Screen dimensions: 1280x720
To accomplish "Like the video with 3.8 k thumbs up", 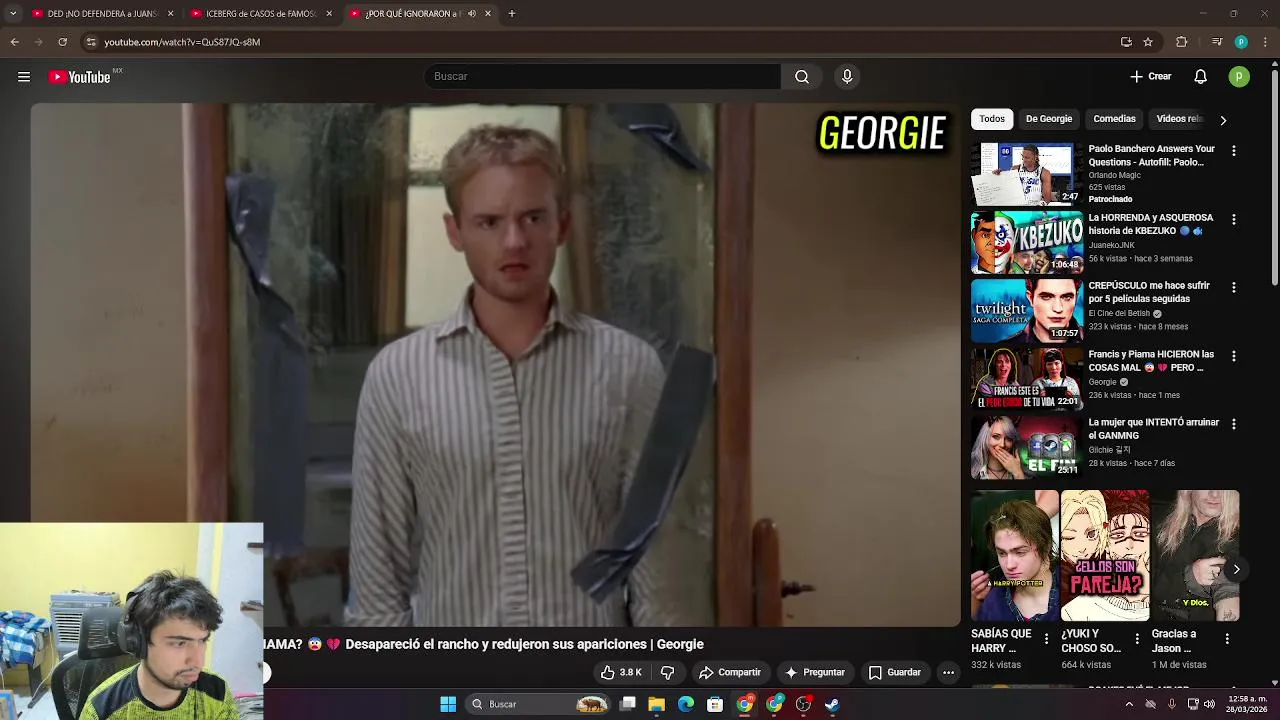I will 621,672.
